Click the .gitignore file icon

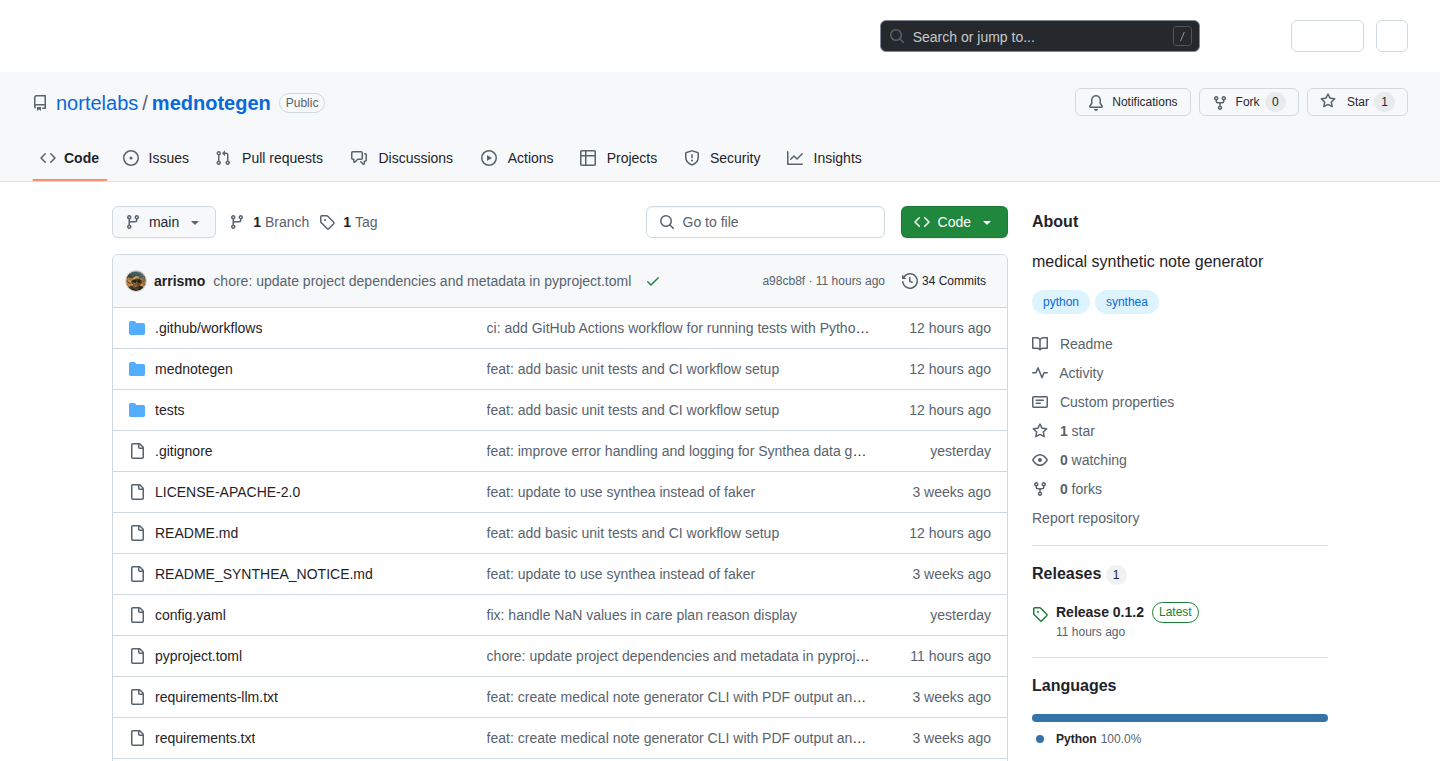pyautogui.click(x=137, y=451)
